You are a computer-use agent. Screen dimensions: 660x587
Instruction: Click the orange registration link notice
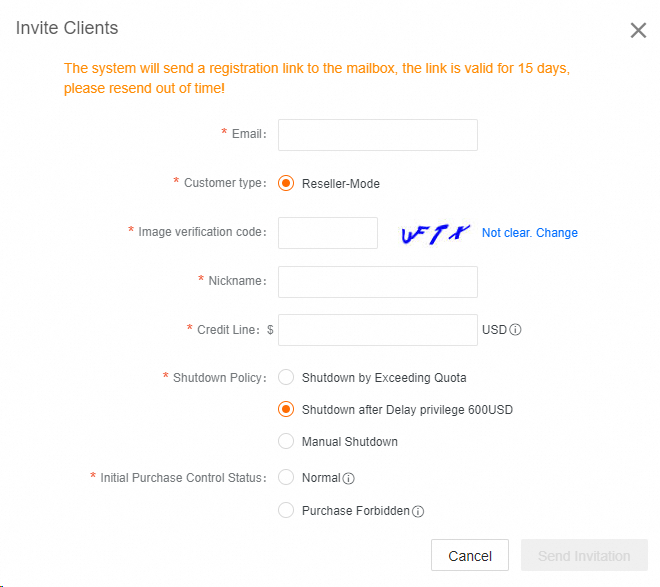(316, 78)
